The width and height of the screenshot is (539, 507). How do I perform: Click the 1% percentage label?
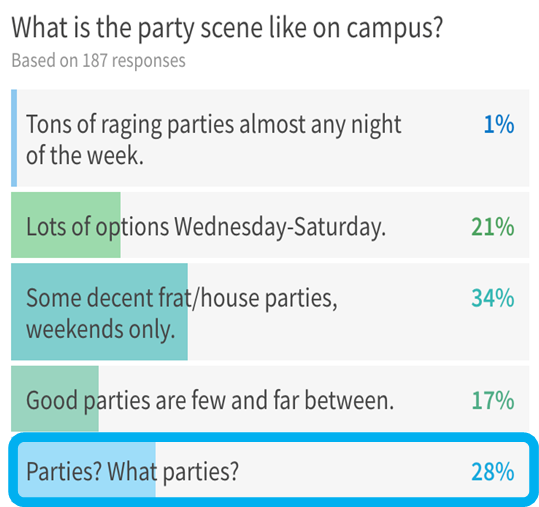[x=499, y=124]
